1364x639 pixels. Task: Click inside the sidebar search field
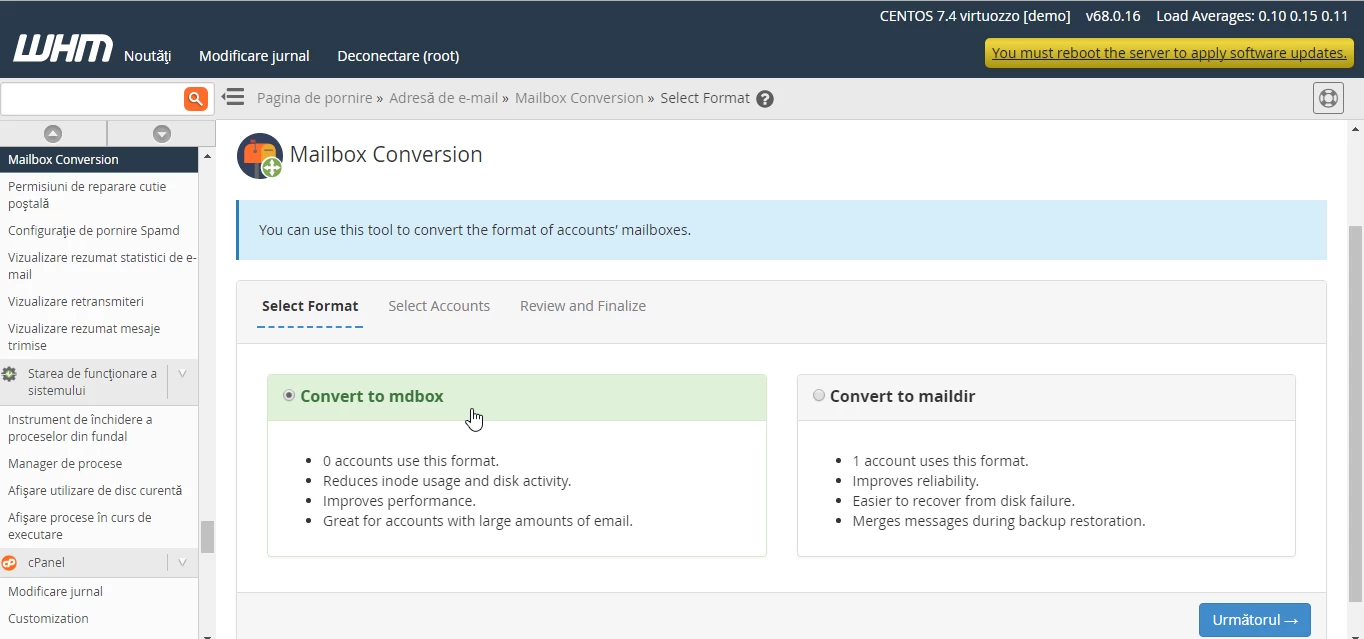(x=90, y=98)
